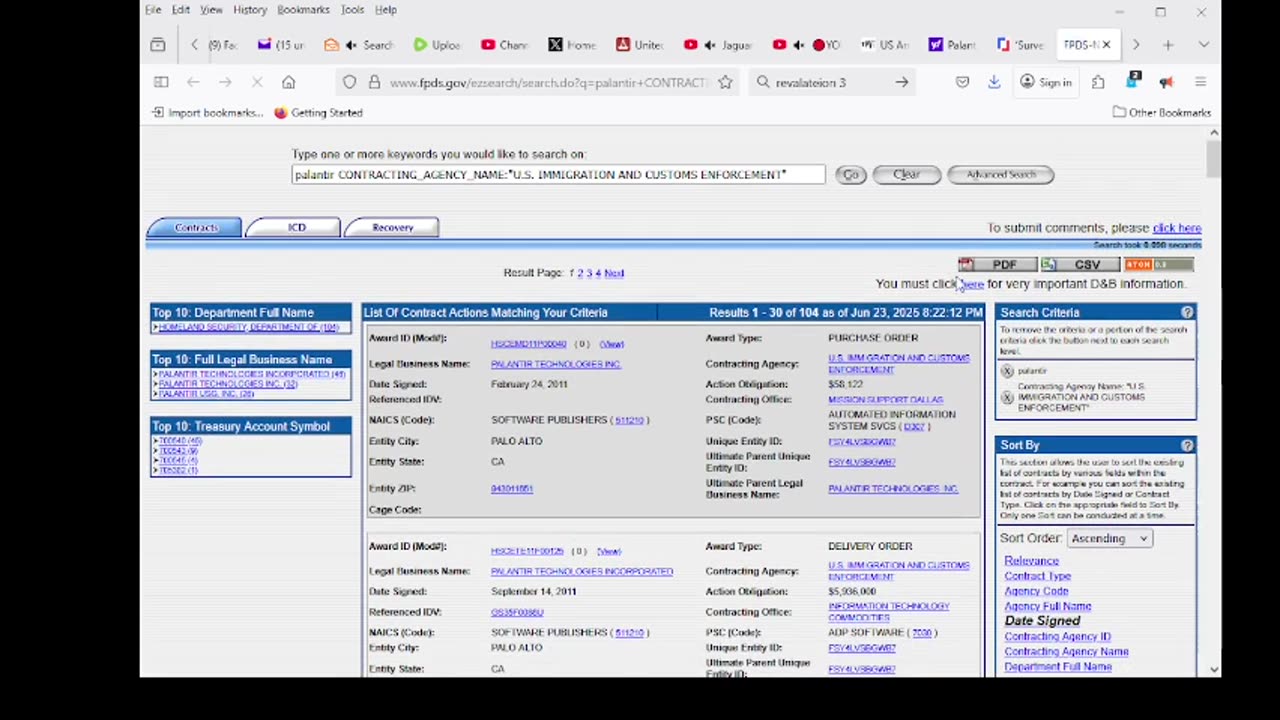Open the Firefox hamburger application menu
Image resolution: width=1280 pixels, height=720 pixels.
point(1200,82)
